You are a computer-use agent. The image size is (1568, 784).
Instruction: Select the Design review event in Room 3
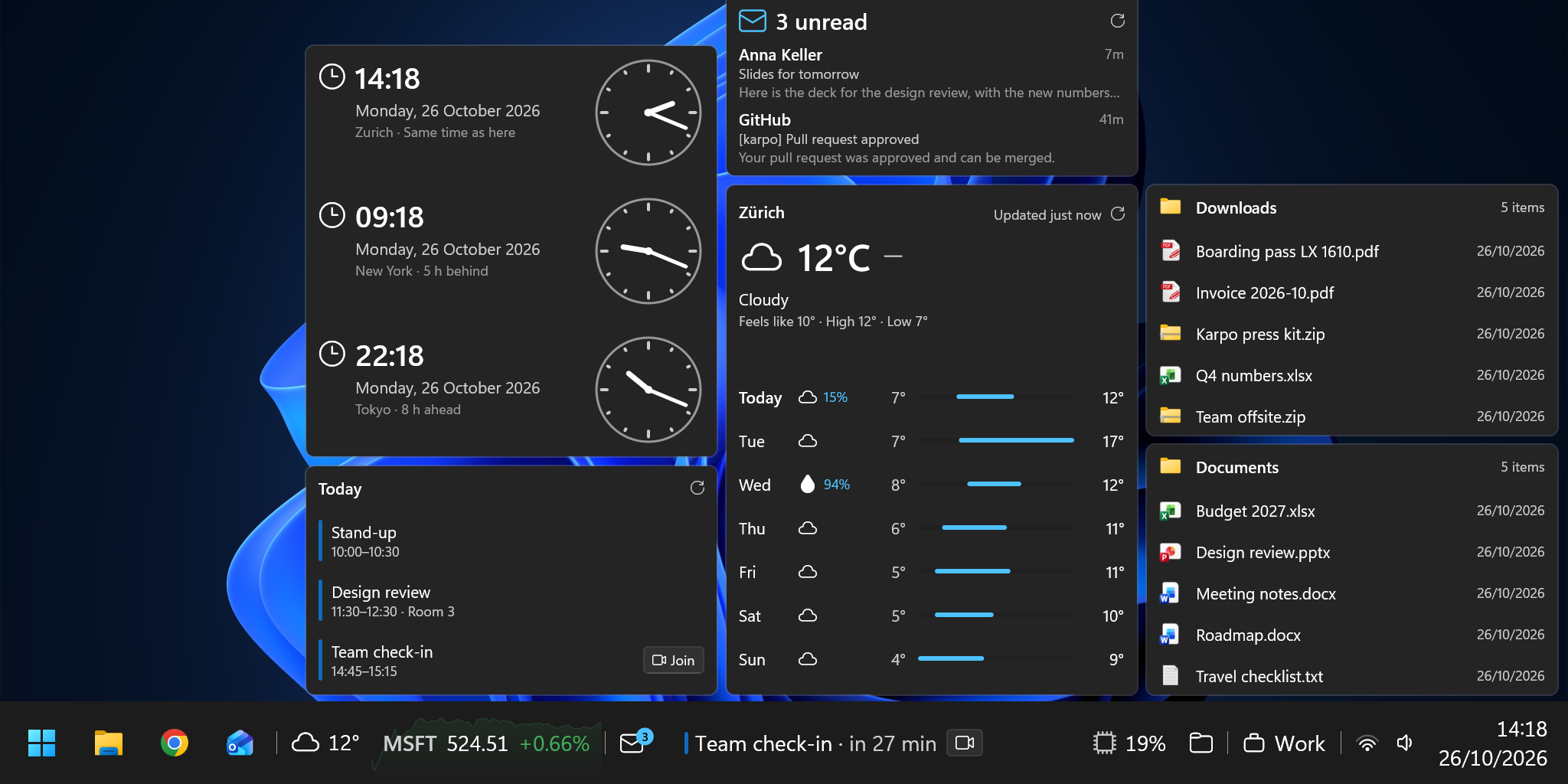pos(511,601)
